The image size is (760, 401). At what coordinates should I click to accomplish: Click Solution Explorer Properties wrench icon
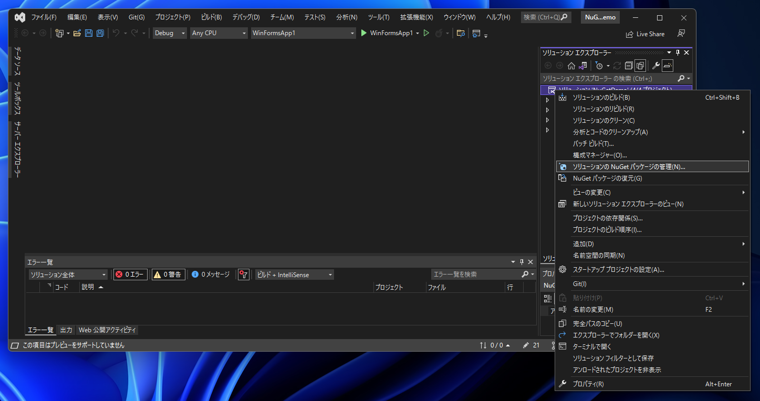(x=656, y=66)
